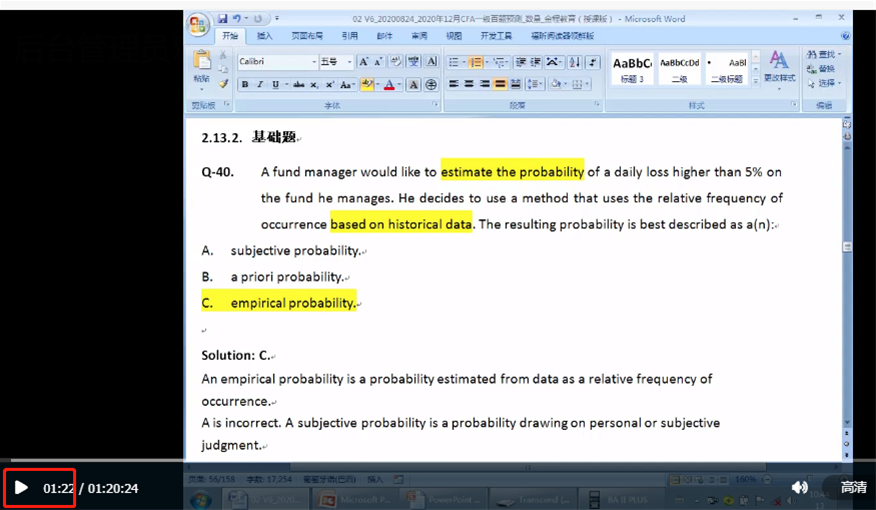Redo action in quick access toolbar
876x510 pixels.
pos(258,18)
